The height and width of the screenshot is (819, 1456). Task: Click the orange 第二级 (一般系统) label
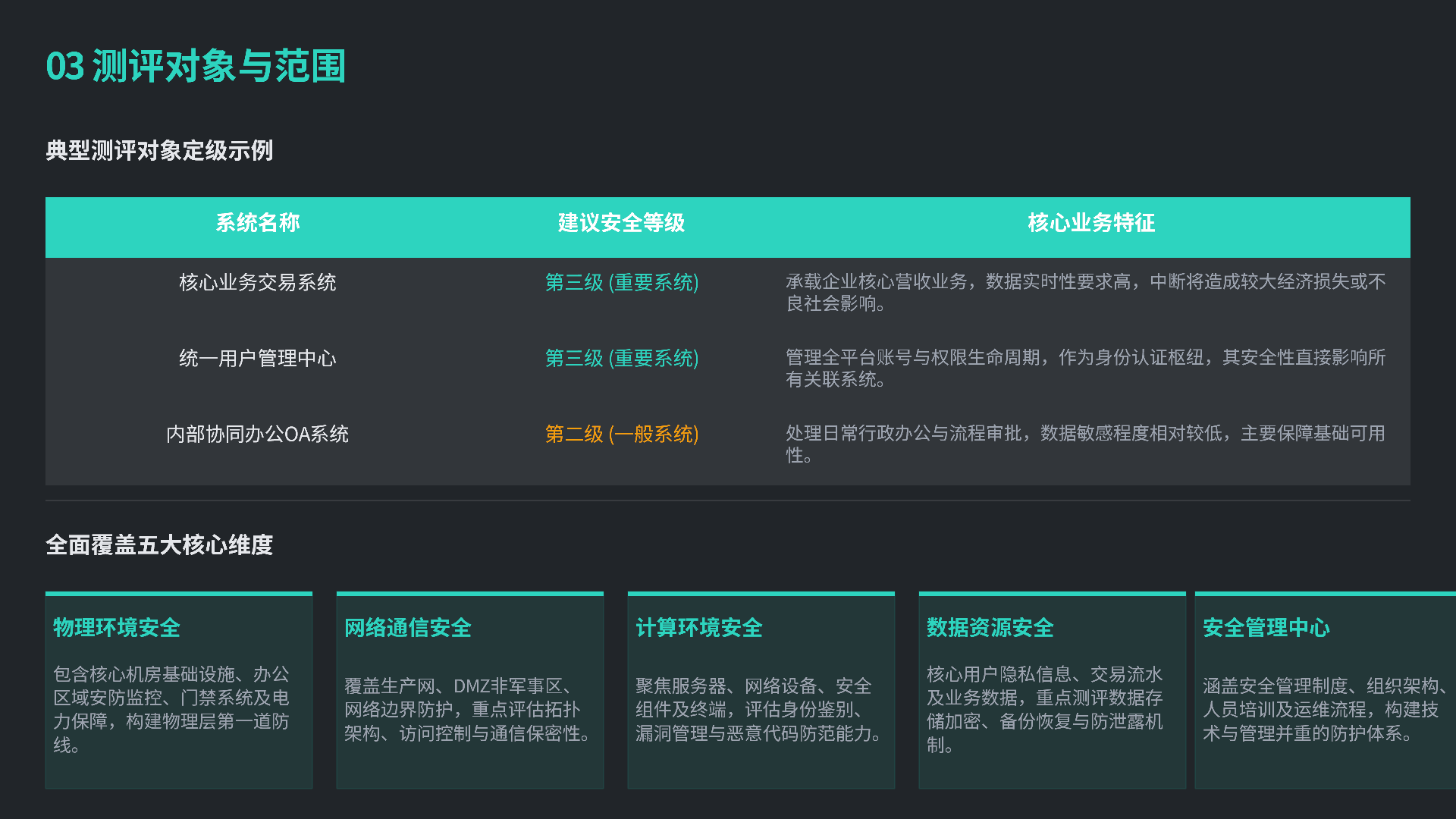pos(622,434)
